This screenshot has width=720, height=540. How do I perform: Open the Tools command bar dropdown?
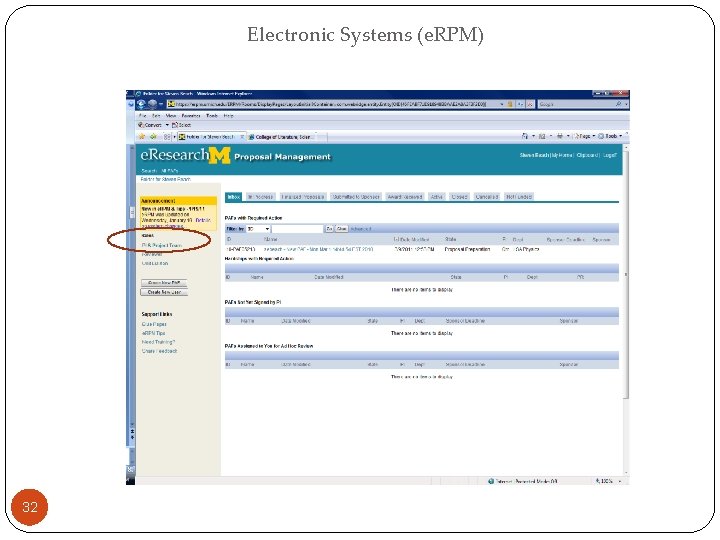[610, 136]
